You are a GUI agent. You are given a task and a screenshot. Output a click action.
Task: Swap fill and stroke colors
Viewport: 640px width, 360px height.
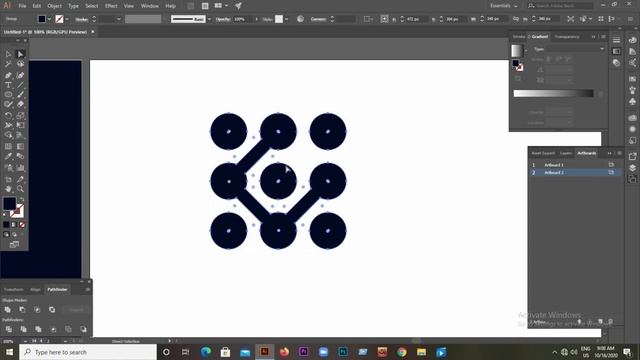point(22,200)
